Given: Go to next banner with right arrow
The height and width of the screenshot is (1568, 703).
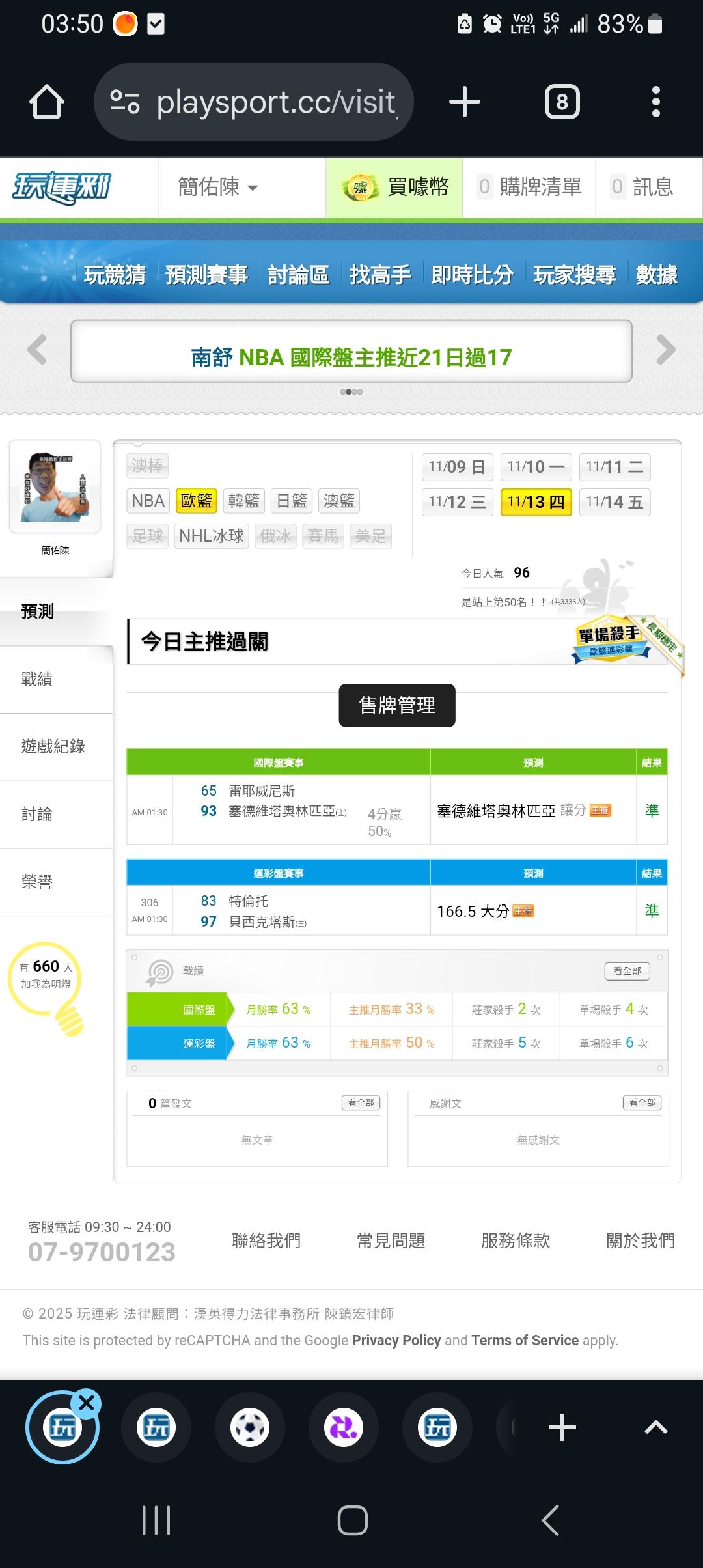Looking at the screenshot, I should click(665, 350).
